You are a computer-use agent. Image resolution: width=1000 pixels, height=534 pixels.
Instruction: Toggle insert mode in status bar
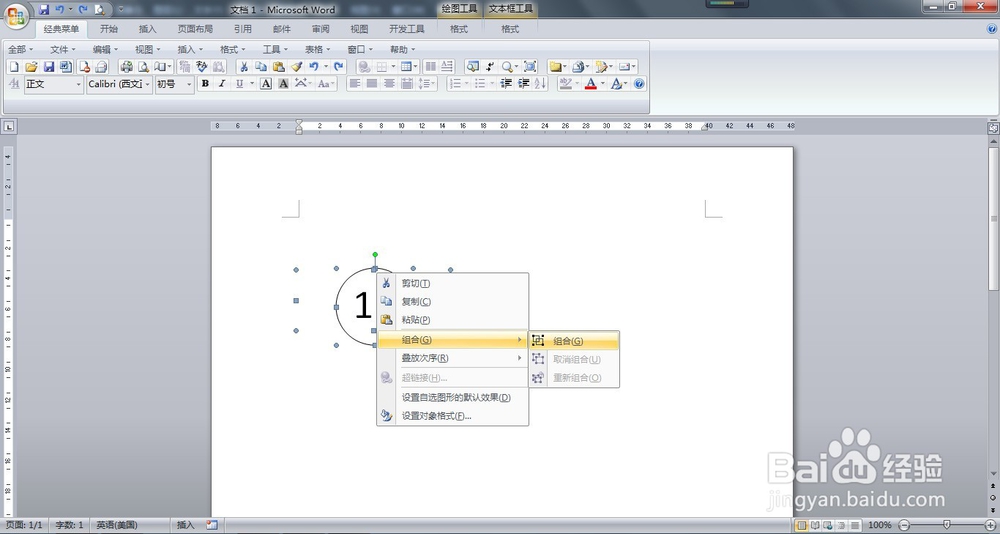pos(185,525)
